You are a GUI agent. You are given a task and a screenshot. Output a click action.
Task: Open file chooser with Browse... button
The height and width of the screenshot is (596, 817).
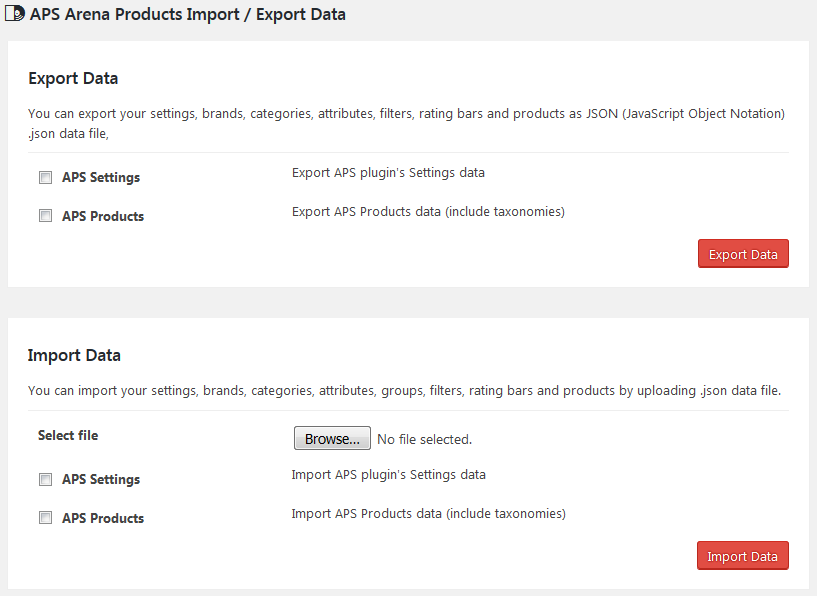(x=332, y=438)
